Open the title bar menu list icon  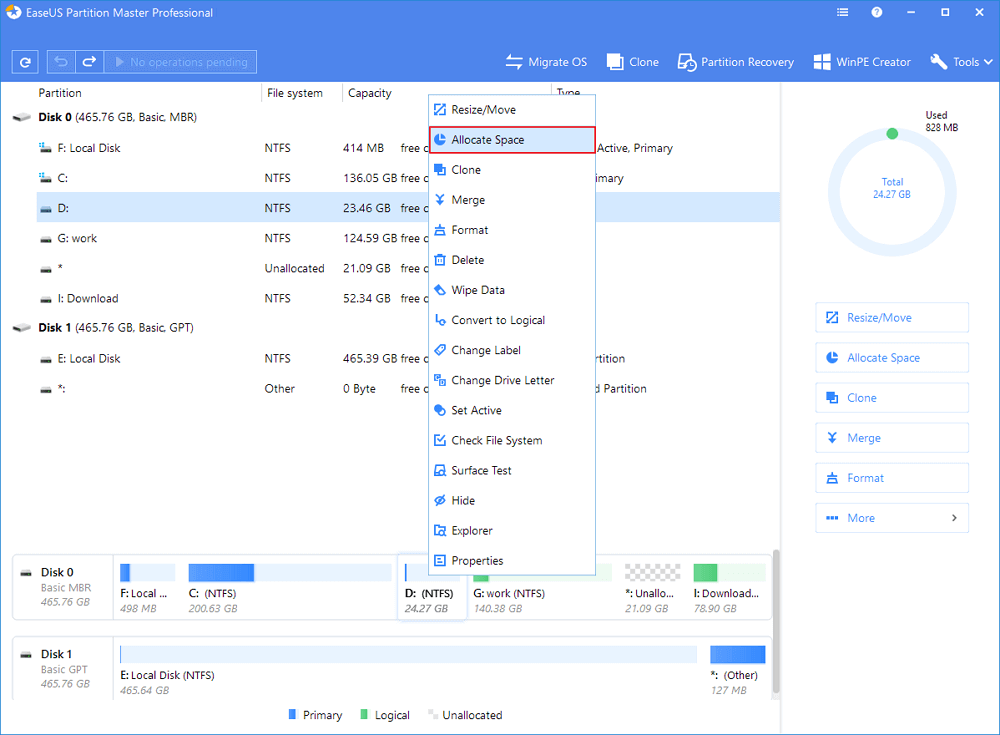coord(842,12)
